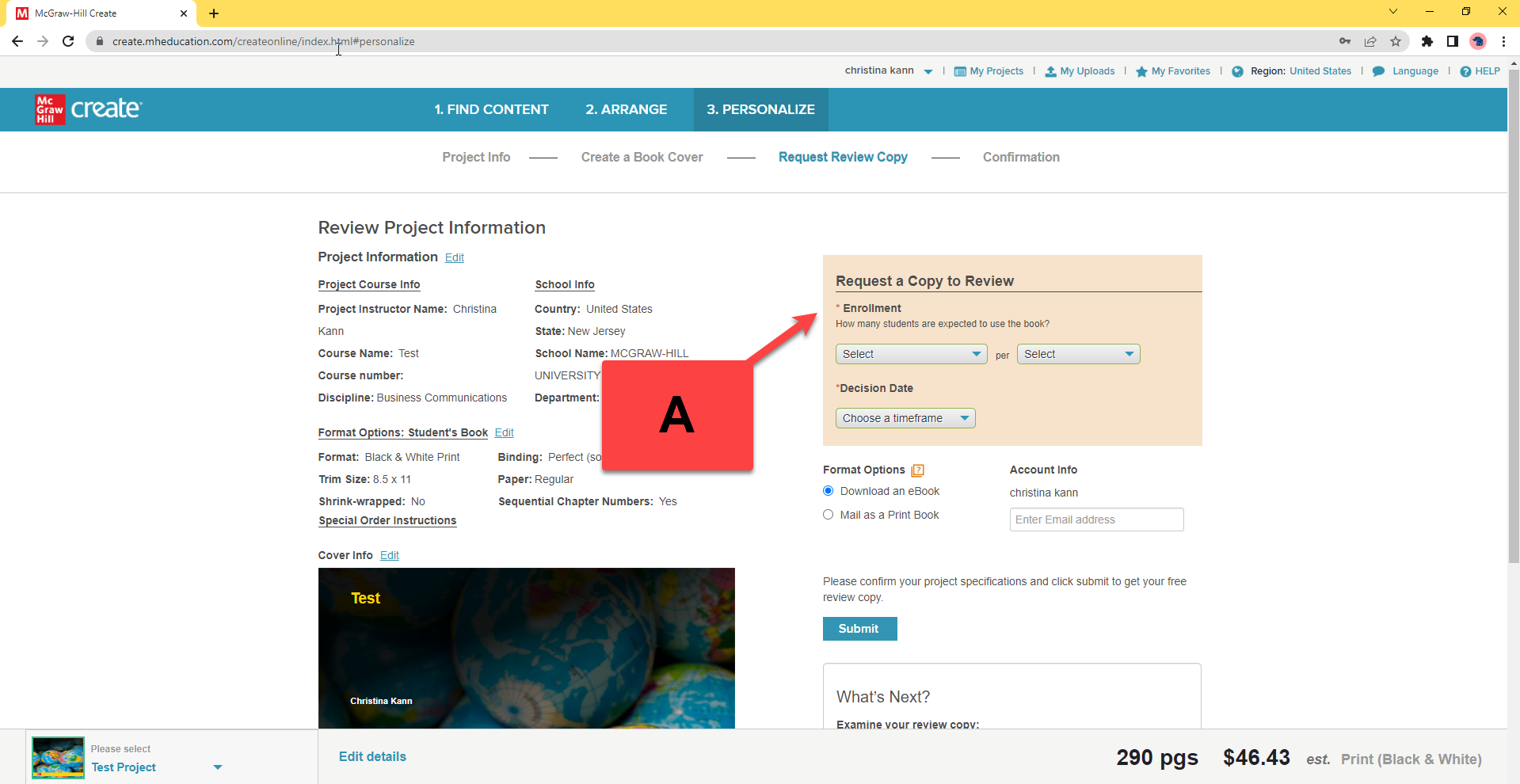This screenshot has height=784, width=1520.
Task: Switch to the 1. FIND CONTENT tab
Action: pos(491,109)
